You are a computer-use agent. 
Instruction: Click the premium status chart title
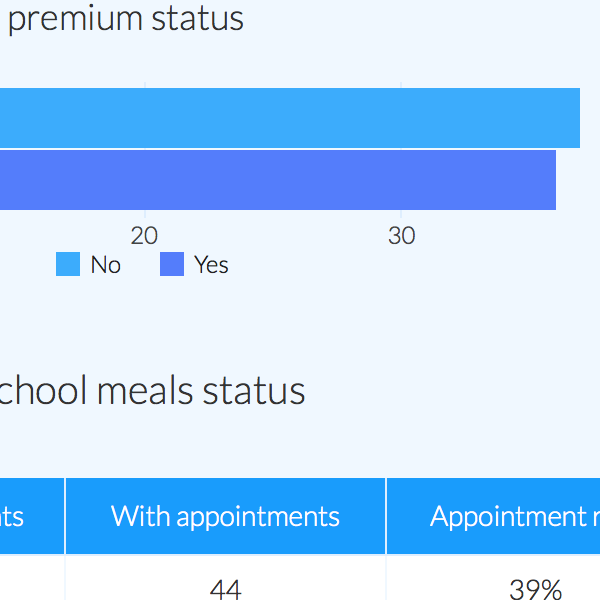pos(125,18)
